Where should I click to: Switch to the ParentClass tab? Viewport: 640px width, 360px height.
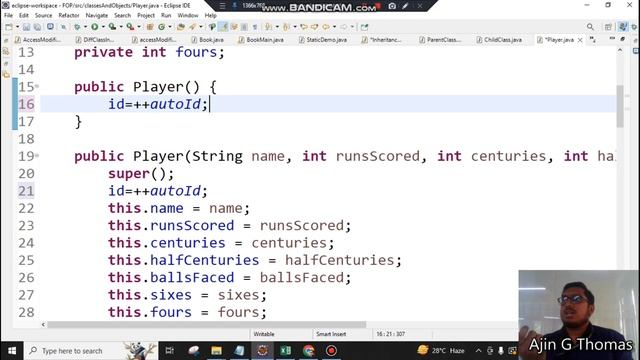pyautogui.click(x=440, y=40)
